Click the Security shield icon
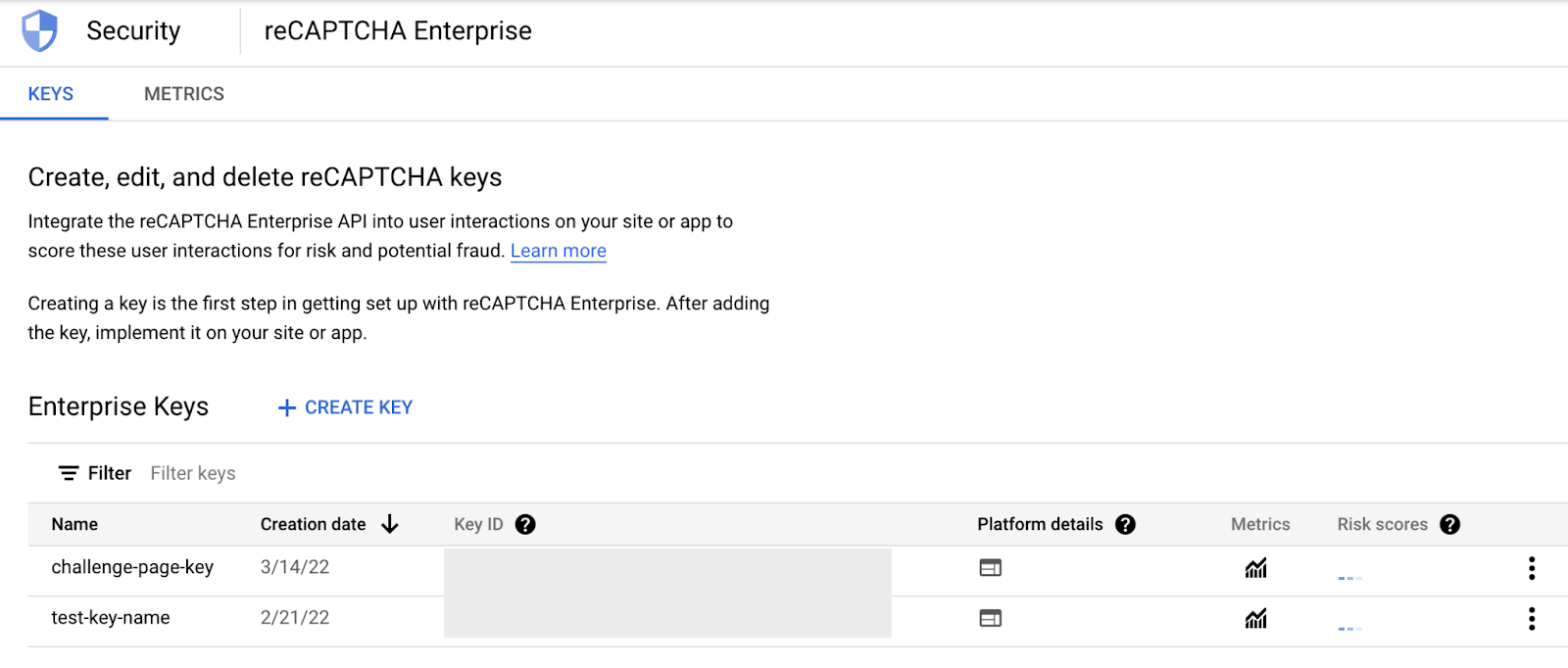The width and height of the screenshot is (1568, 668). pyautogui.click(x=40, y=31)
